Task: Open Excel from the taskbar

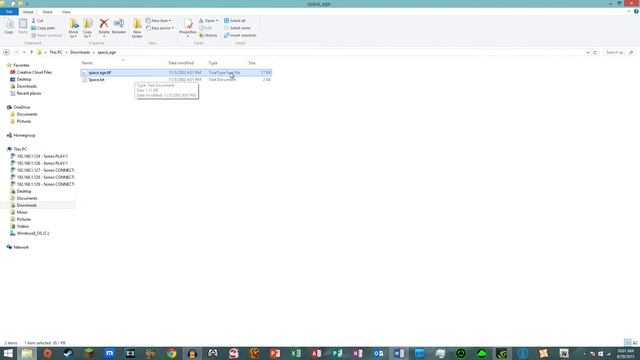Action: pos(296,353)
